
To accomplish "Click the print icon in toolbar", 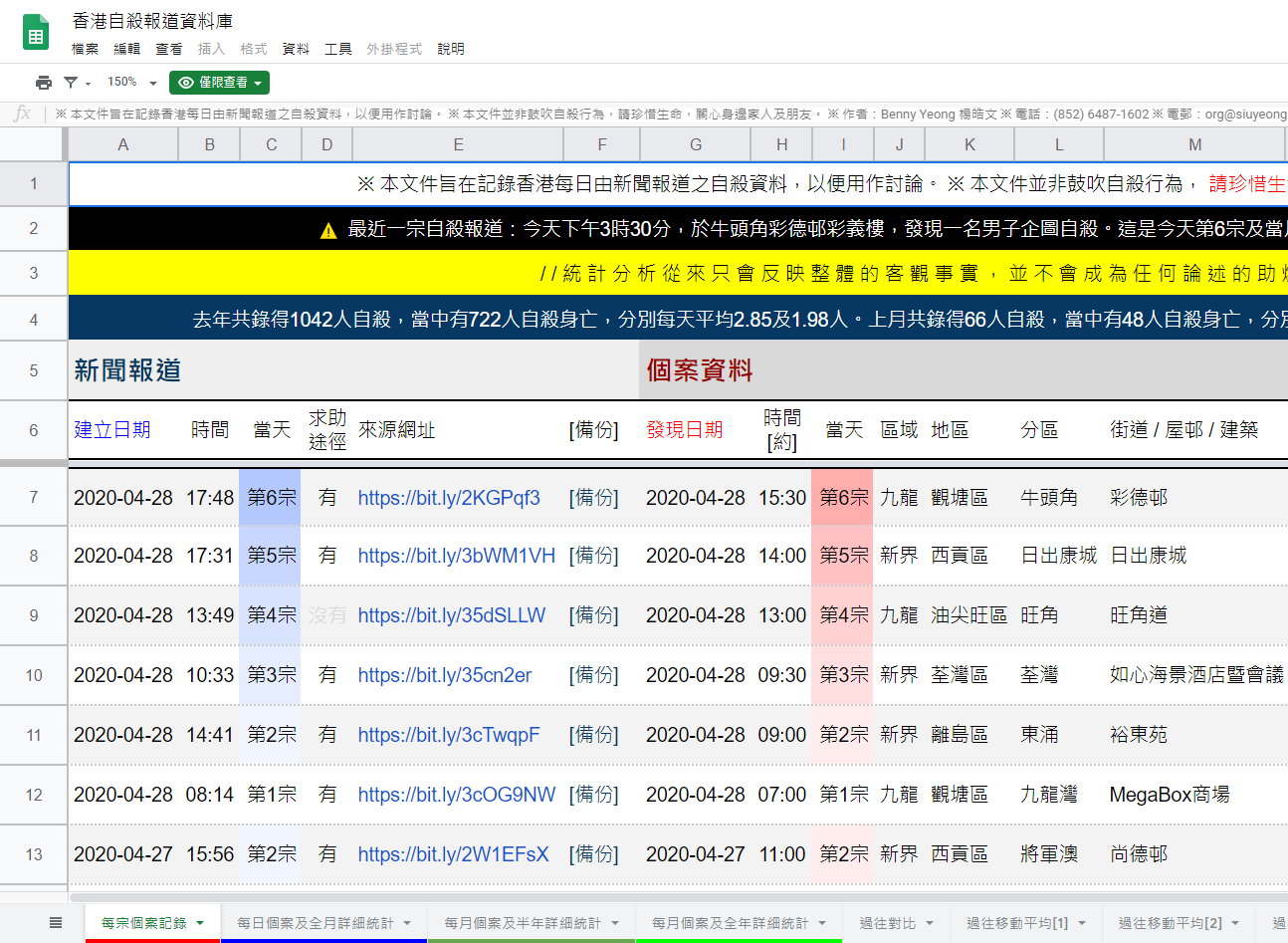I will [43, 83].
